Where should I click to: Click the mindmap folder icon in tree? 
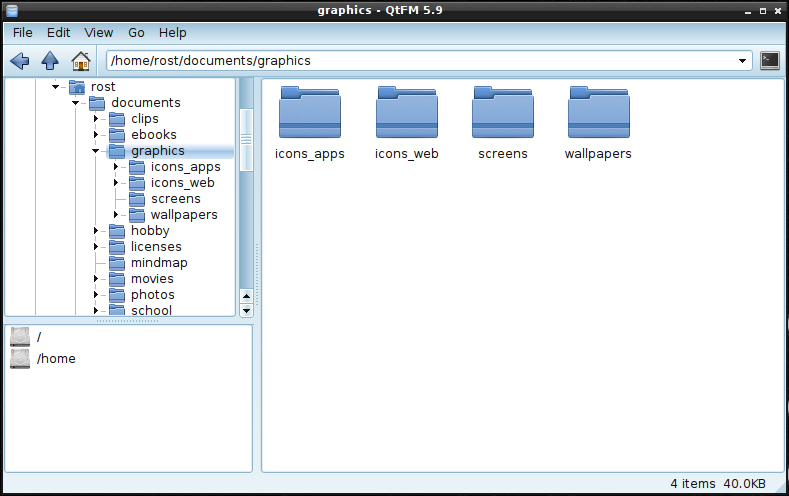coord(117,263)
